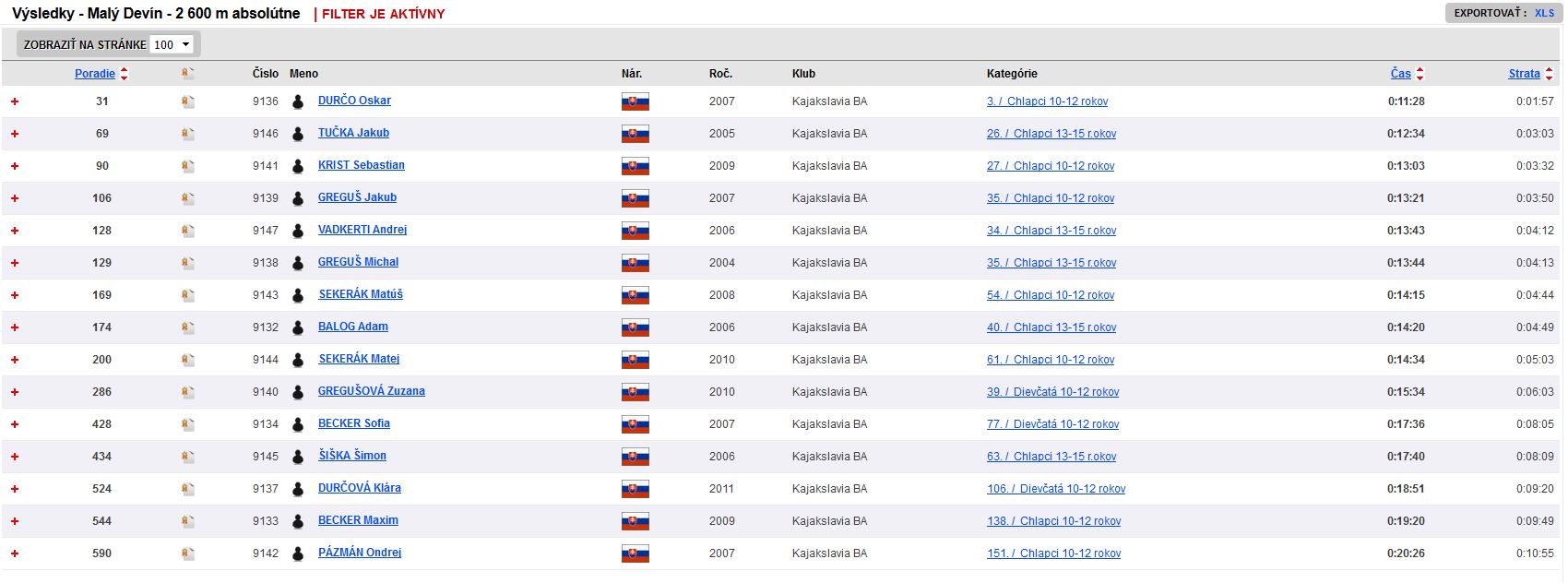1568x583 pixels.
Task: Sort the table by Poradie header
Action: point(95,74)
